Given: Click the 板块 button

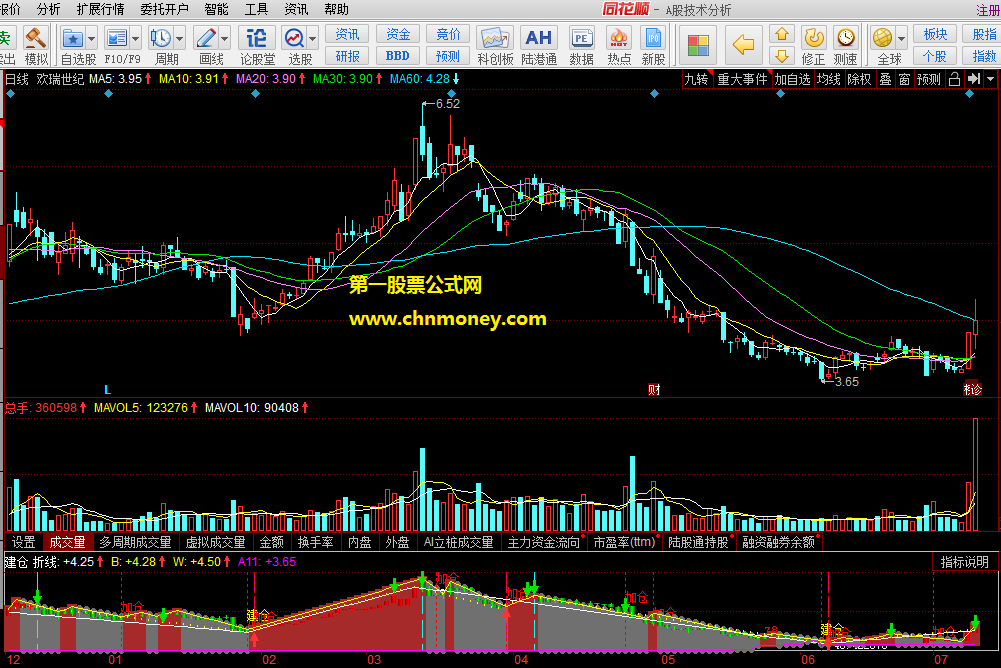Looking at the screenshot, I should (x=935, y=34).
